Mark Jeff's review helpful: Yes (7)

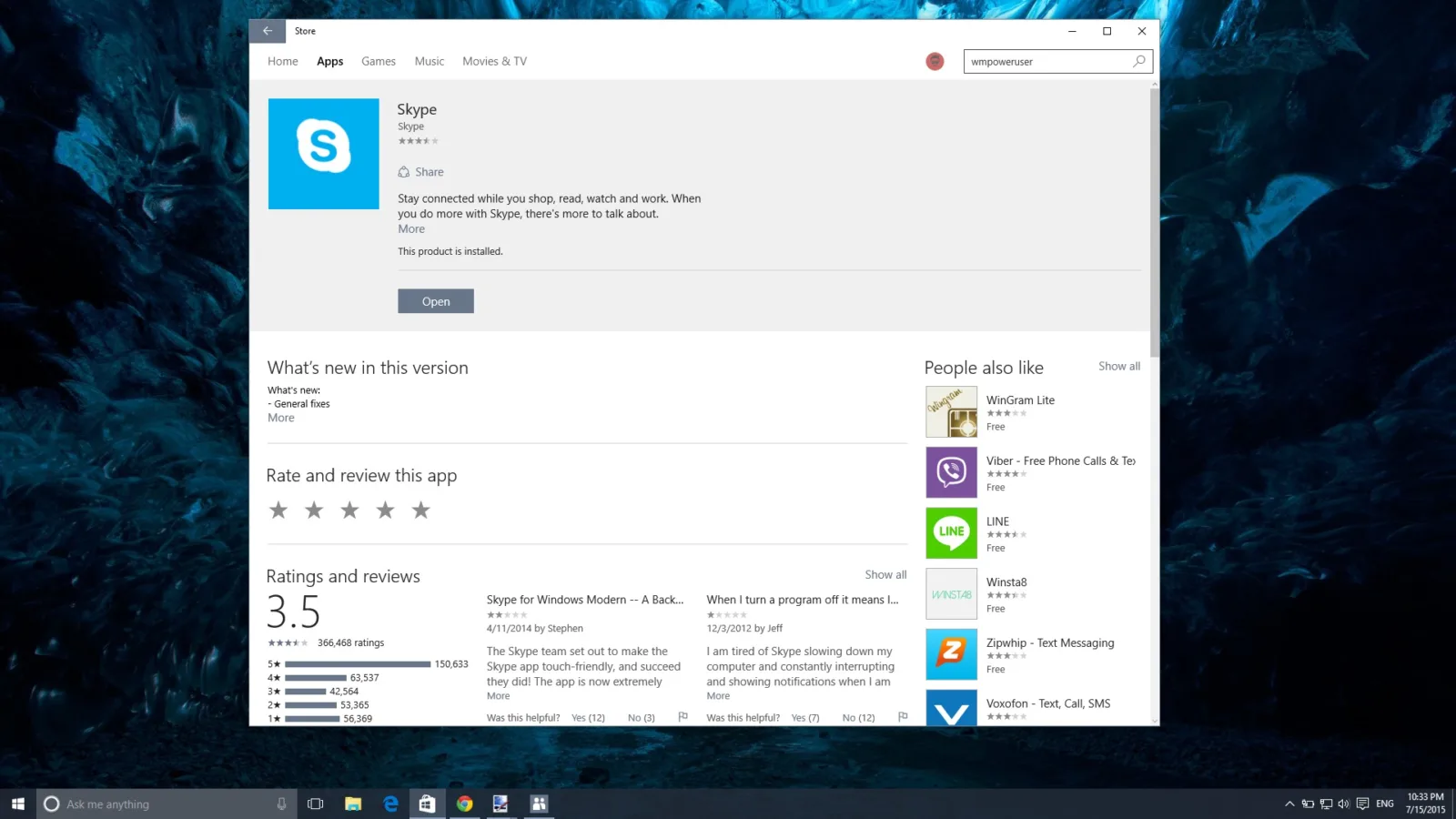(x=805, y=718)
